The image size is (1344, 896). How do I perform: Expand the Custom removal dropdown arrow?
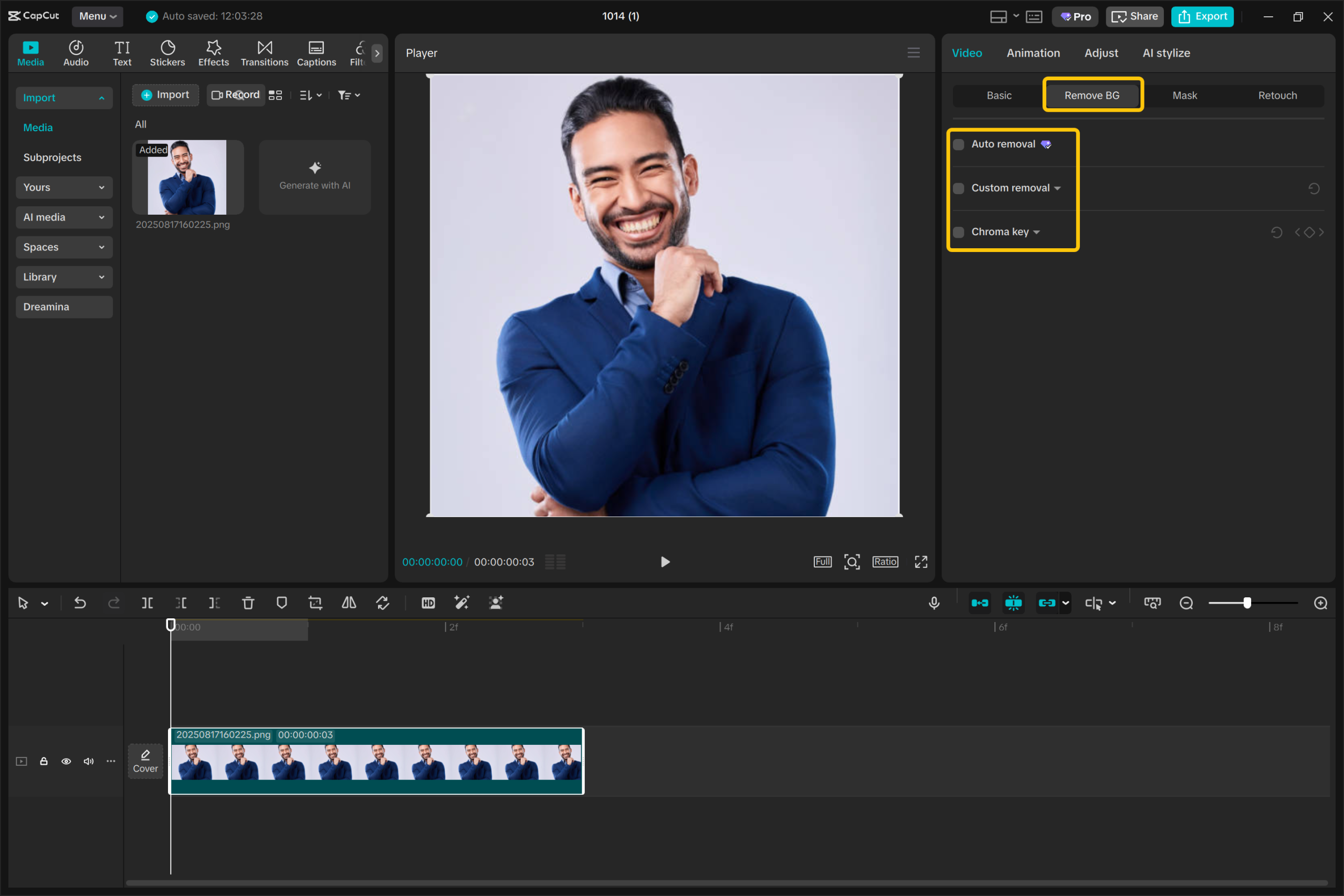click(x=1057, y=188)
